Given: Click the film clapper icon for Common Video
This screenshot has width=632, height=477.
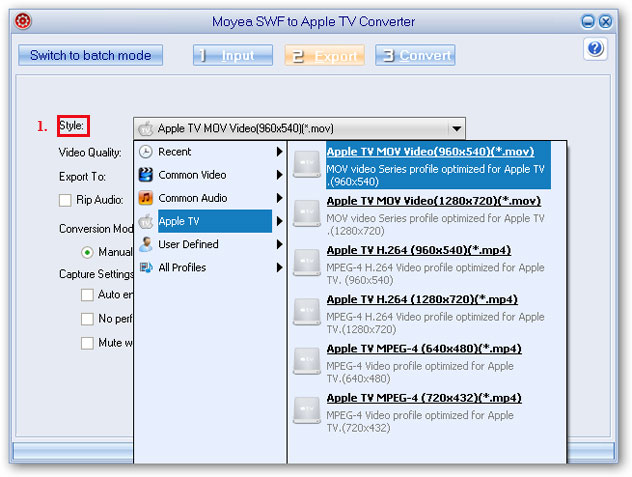Looking at the screenshot, I should click(146, 175).
